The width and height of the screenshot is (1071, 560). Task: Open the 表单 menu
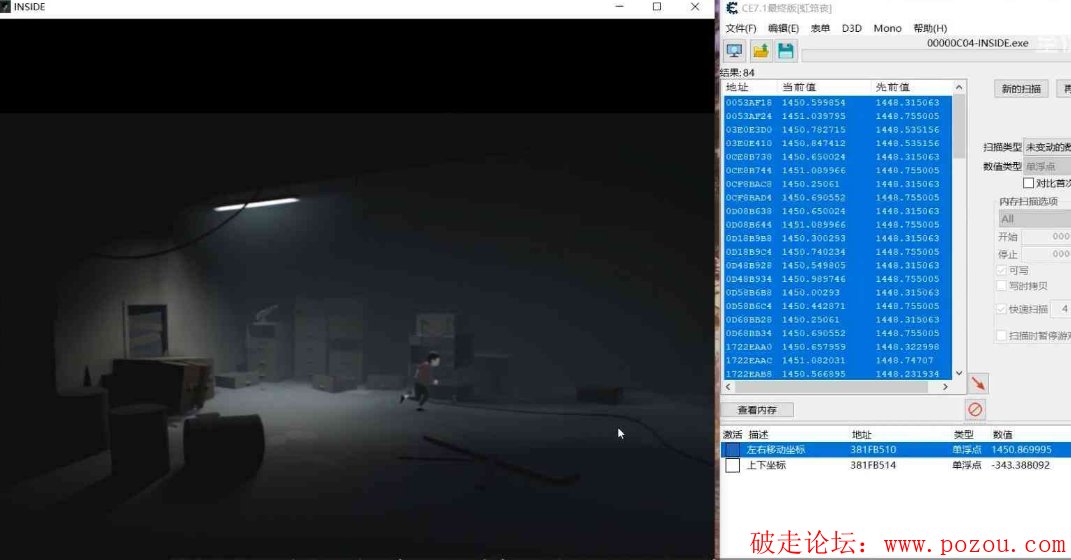click(x=820, y=28)
